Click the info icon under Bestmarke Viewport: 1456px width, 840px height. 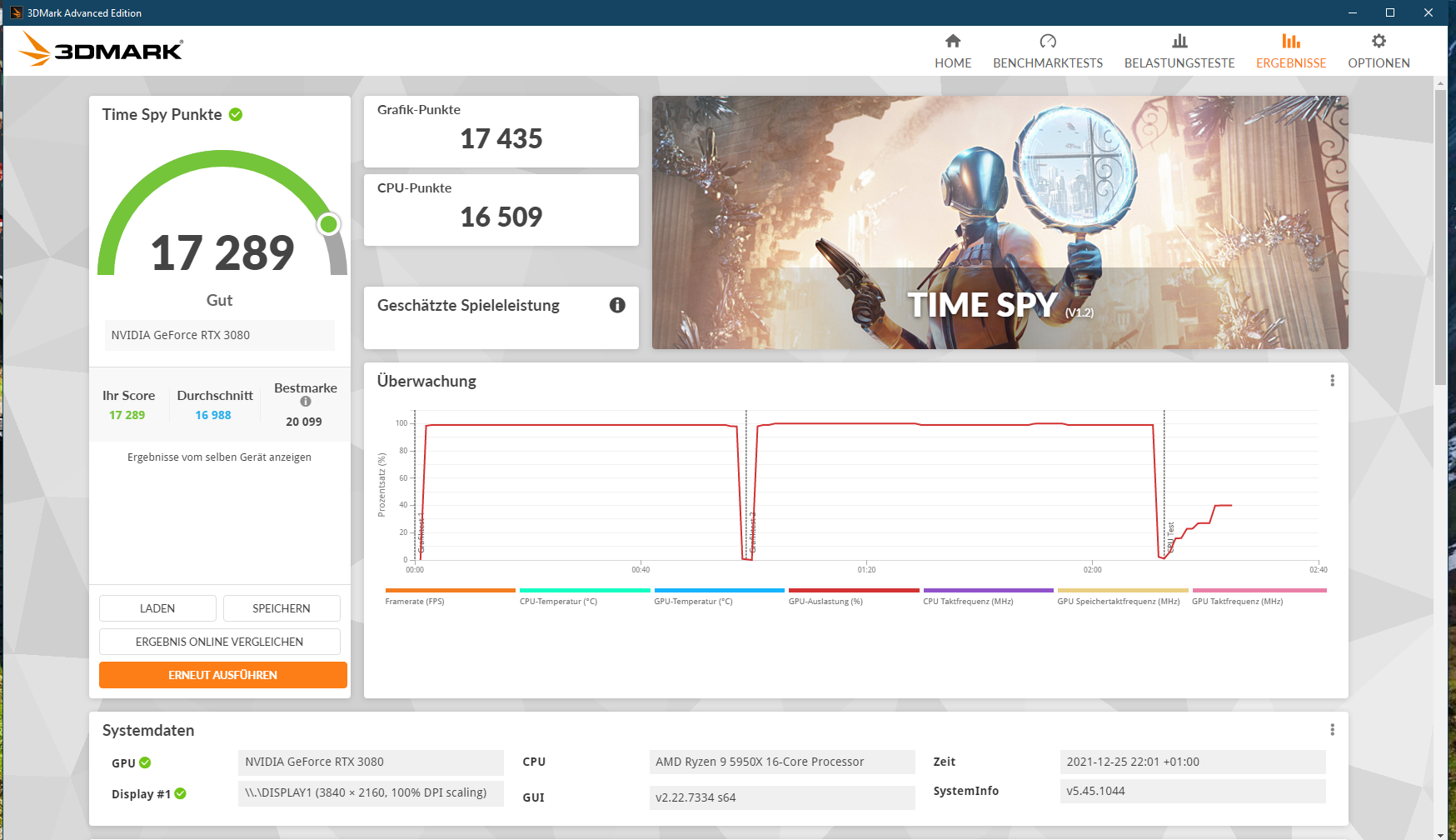[306, 402]
